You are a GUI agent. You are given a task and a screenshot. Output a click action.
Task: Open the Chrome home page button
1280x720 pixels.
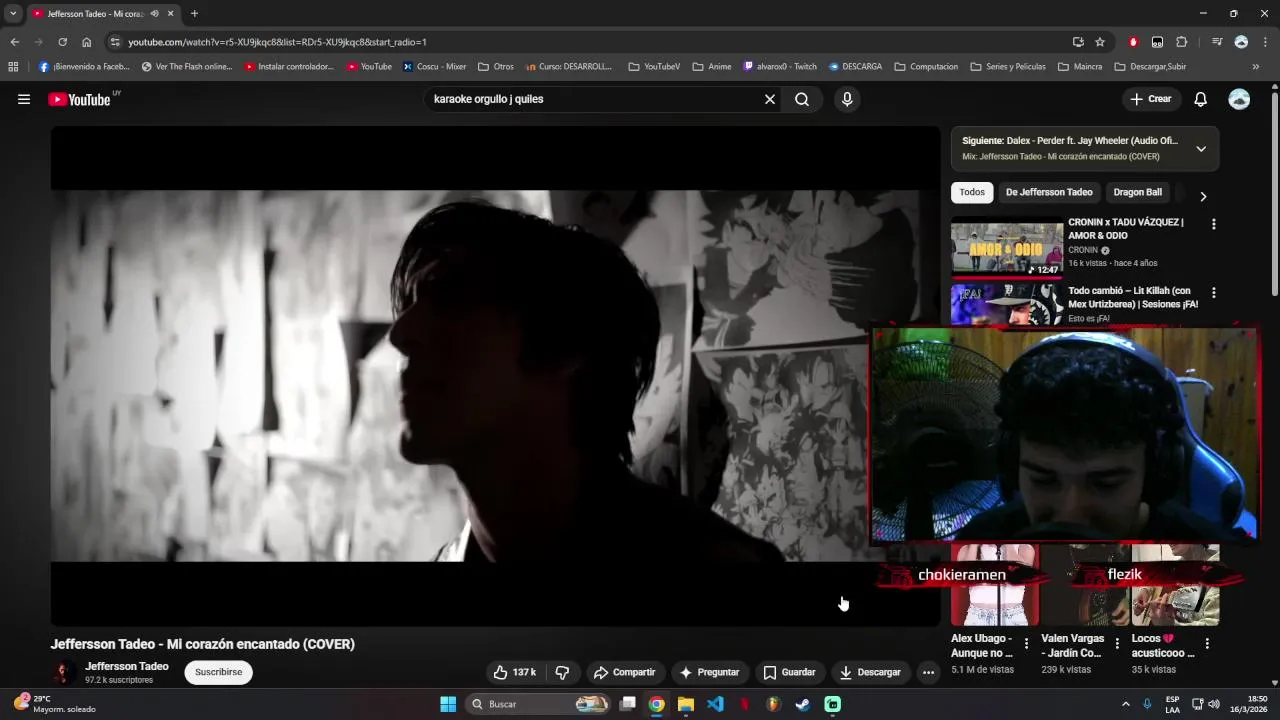coord(86,42)
